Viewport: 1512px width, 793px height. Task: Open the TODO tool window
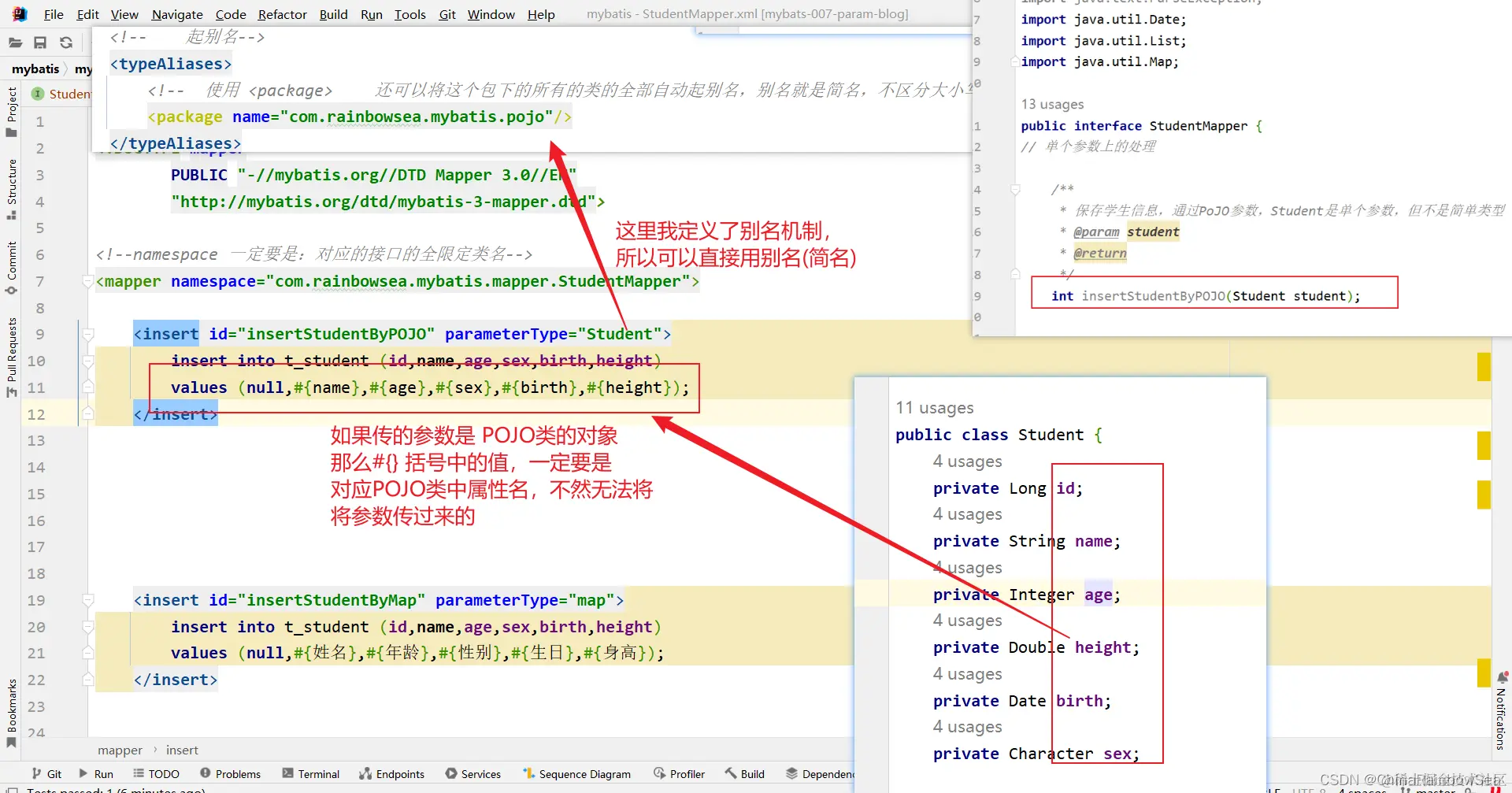156,774
